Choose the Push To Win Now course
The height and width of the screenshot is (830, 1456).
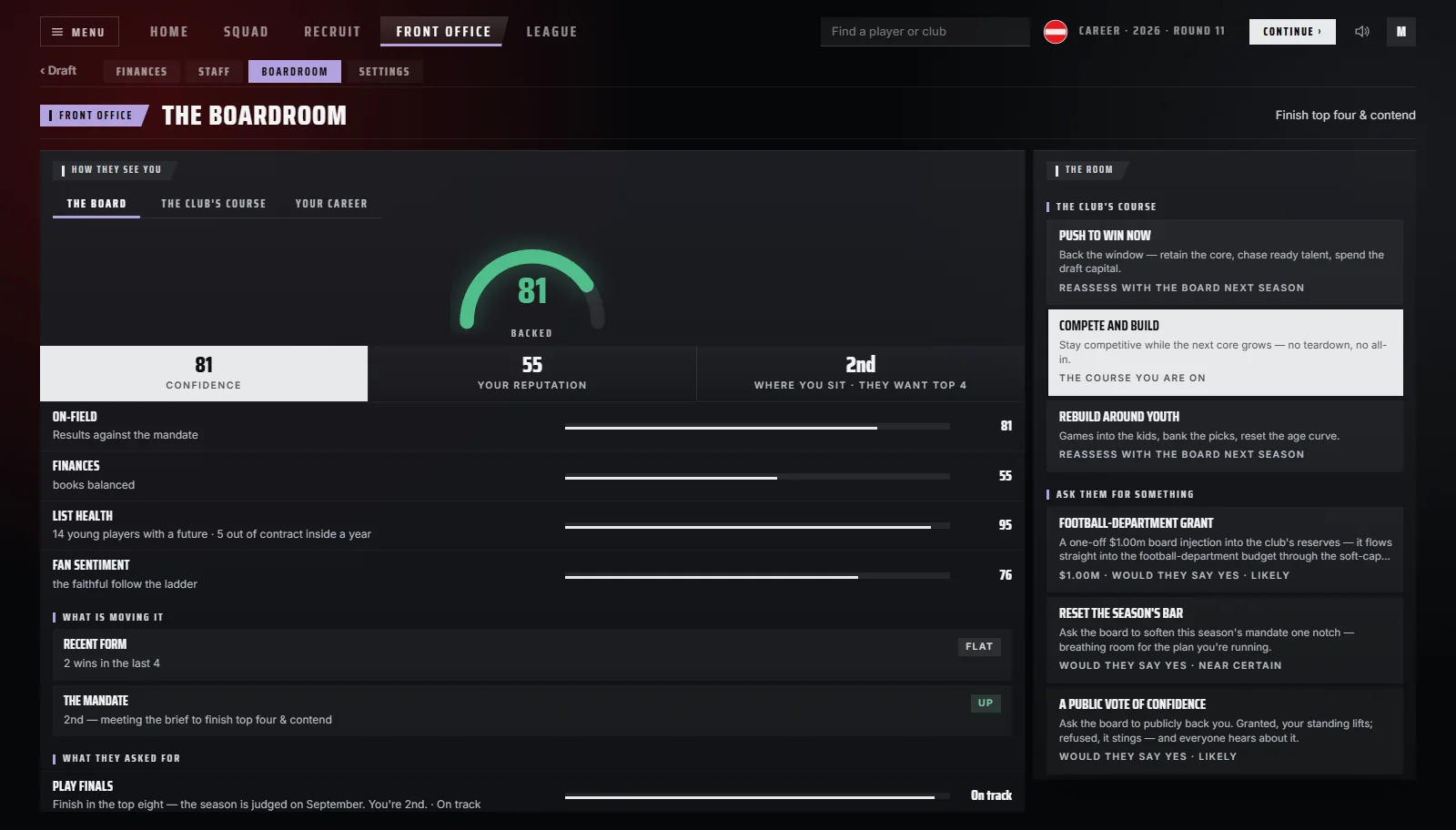[x=1225, y=262]
